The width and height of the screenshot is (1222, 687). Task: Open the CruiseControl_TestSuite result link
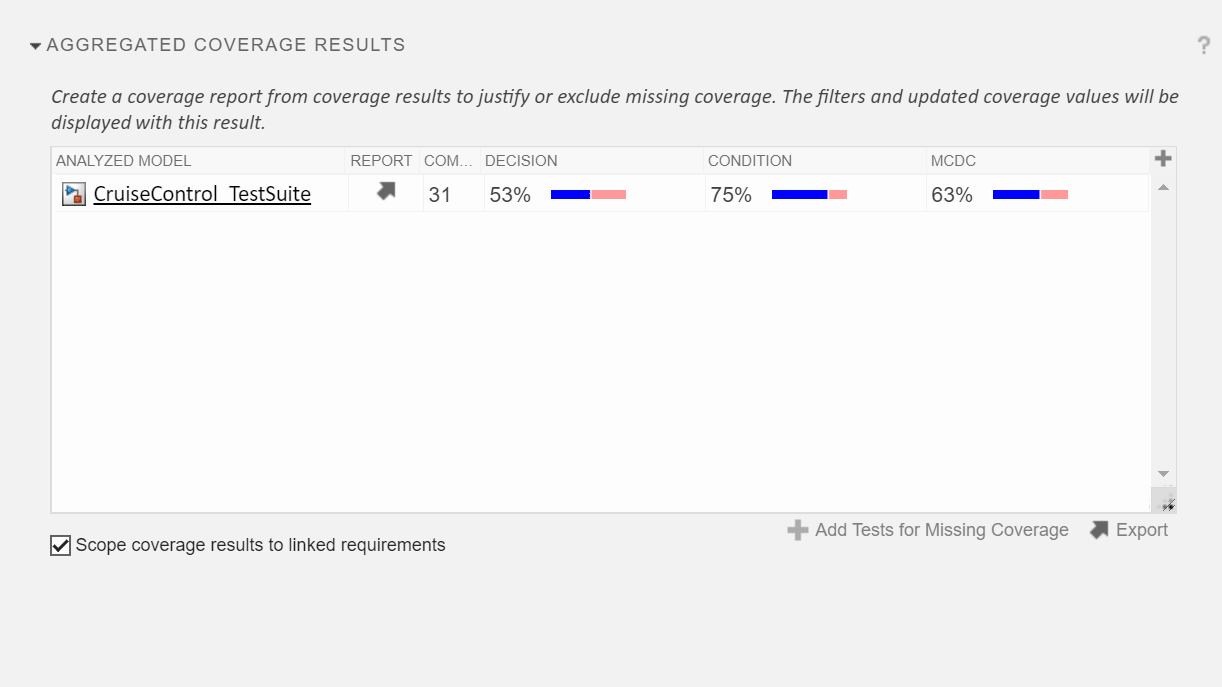201,193
